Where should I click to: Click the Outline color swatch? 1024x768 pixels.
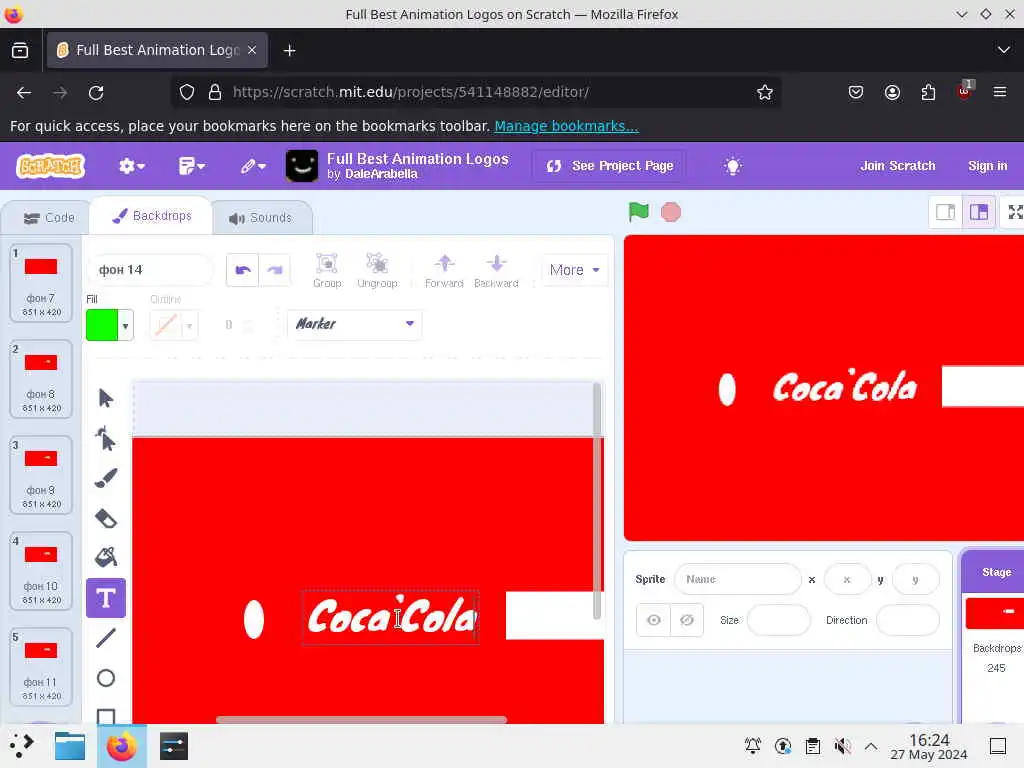click(166, 325)
